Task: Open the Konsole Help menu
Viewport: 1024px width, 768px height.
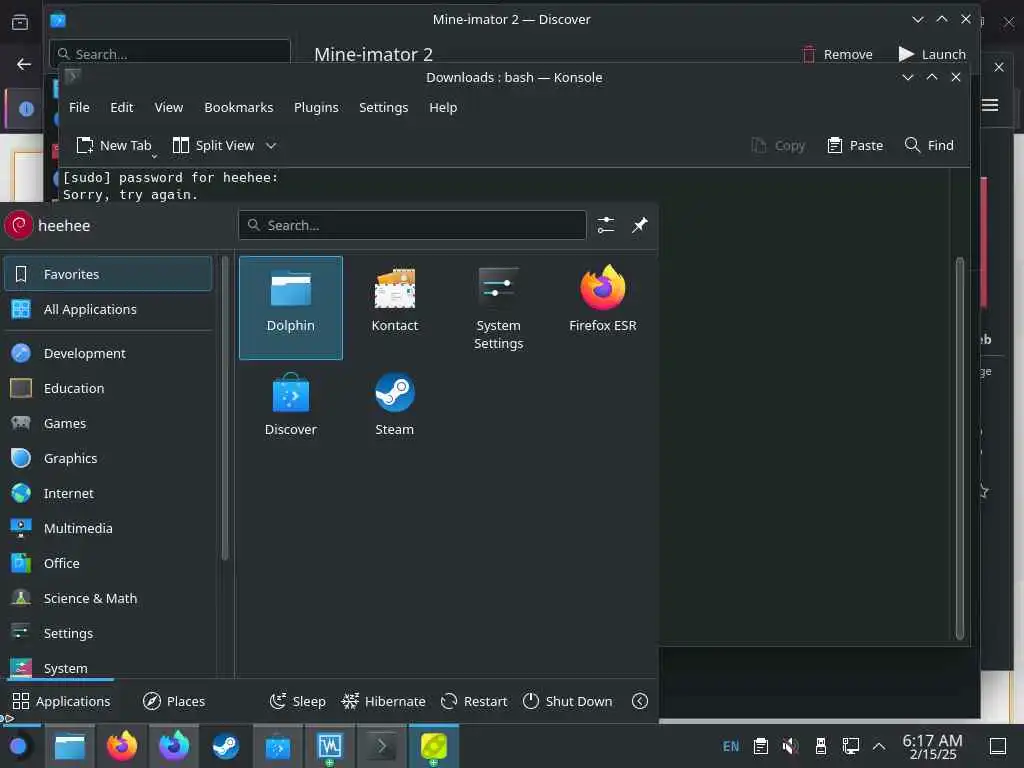Action: click(443, 108)
